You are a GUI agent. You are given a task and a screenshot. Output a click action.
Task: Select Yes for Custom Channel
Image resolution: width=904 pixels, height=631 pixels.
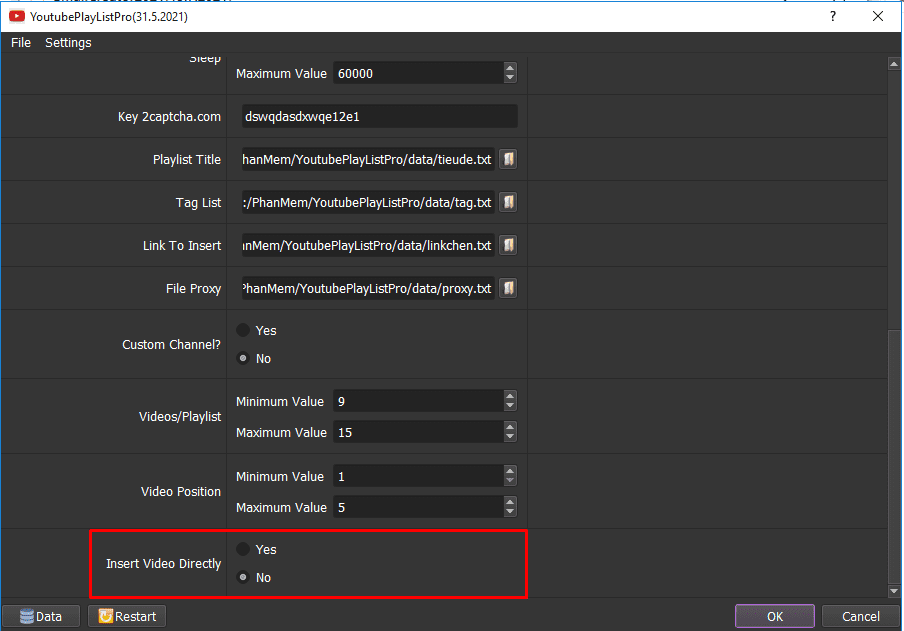[243, 330]
